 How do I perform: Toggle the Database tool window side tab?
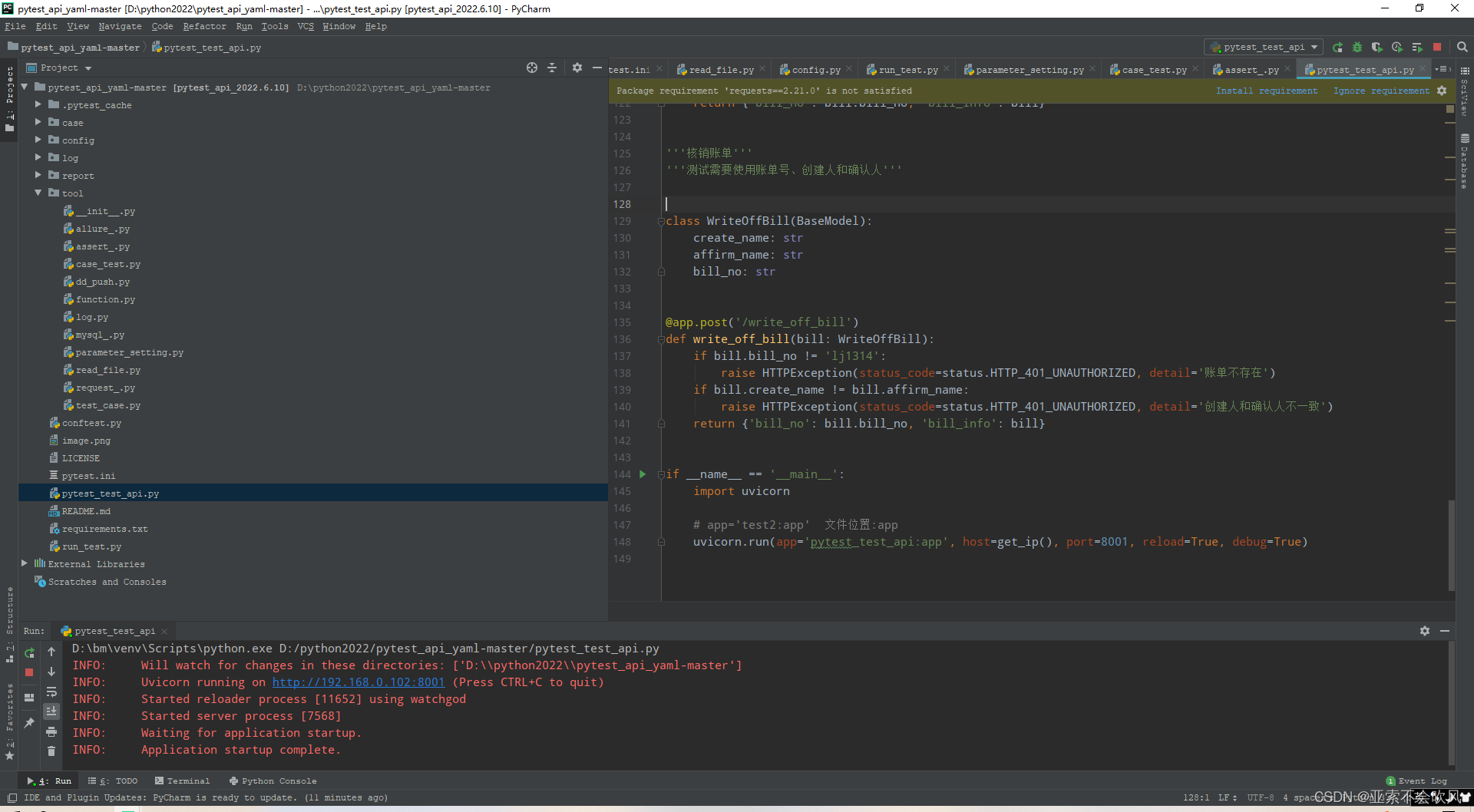(x=1465, y=160)
